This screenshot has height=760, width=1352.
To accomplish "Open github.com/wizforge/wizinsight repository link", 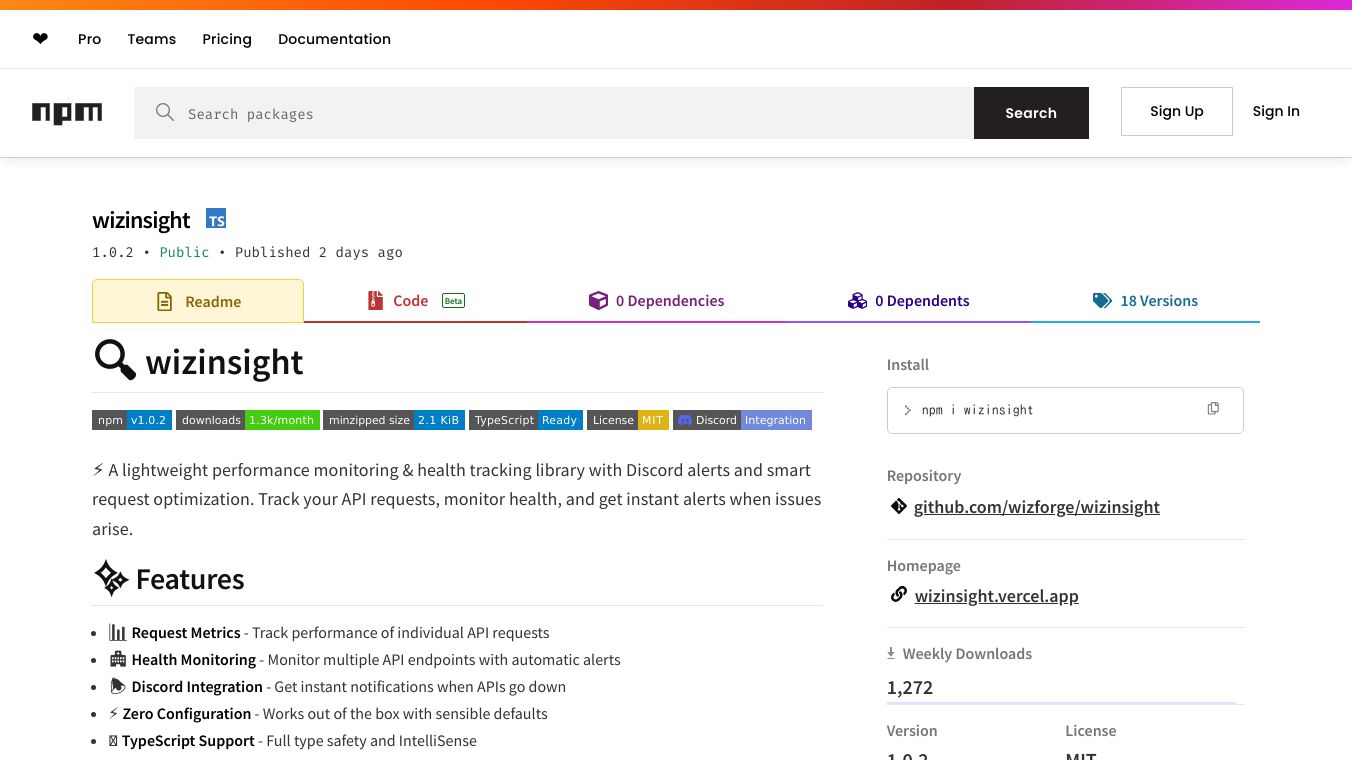I will point(1037,507).
